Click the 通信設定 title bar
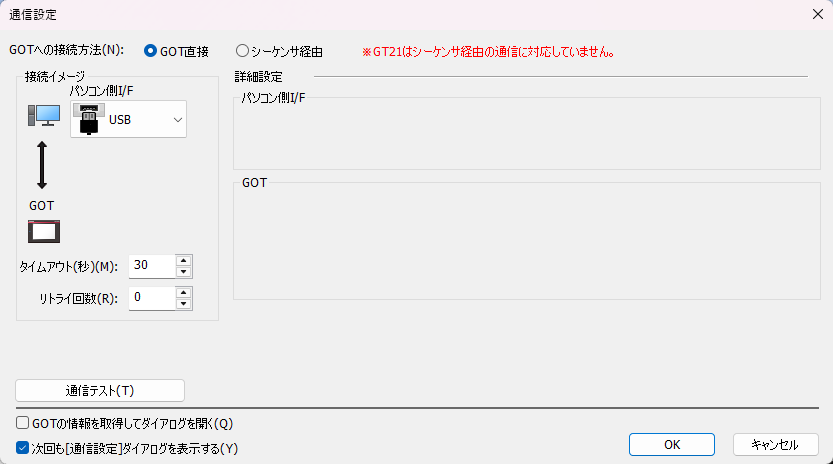 tap(400, 15)
